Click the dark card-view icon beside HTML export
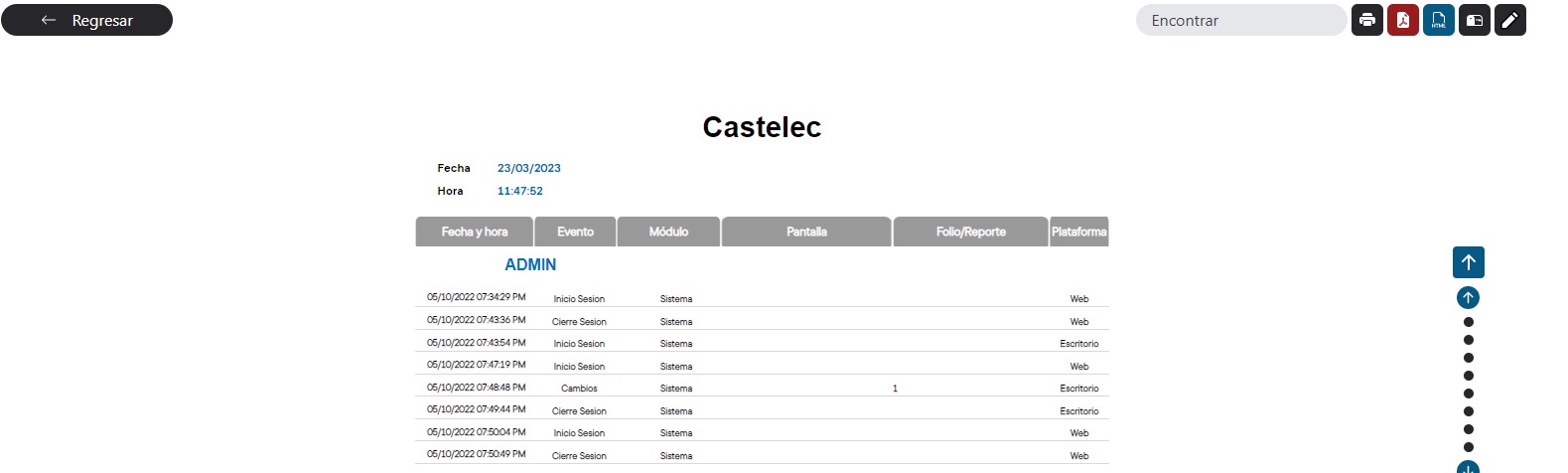Image resolution: width=1568 pixels, height=473 pixels. click(x=1475, y=20)
